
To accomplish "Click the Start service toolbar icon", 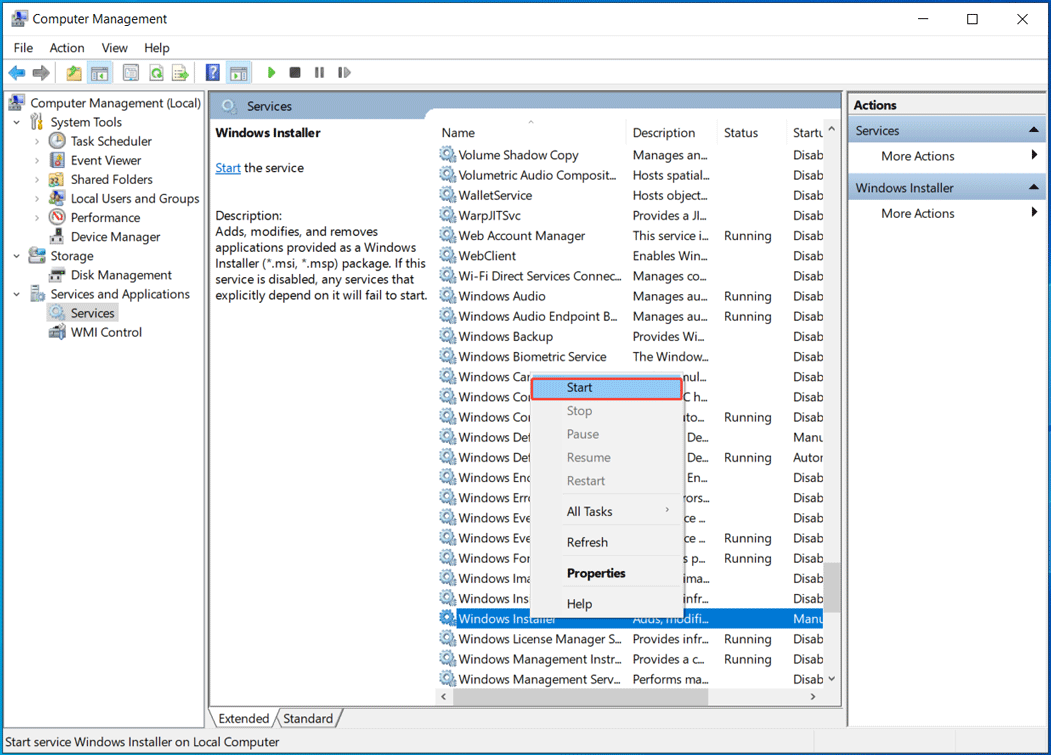I will 272,72.
